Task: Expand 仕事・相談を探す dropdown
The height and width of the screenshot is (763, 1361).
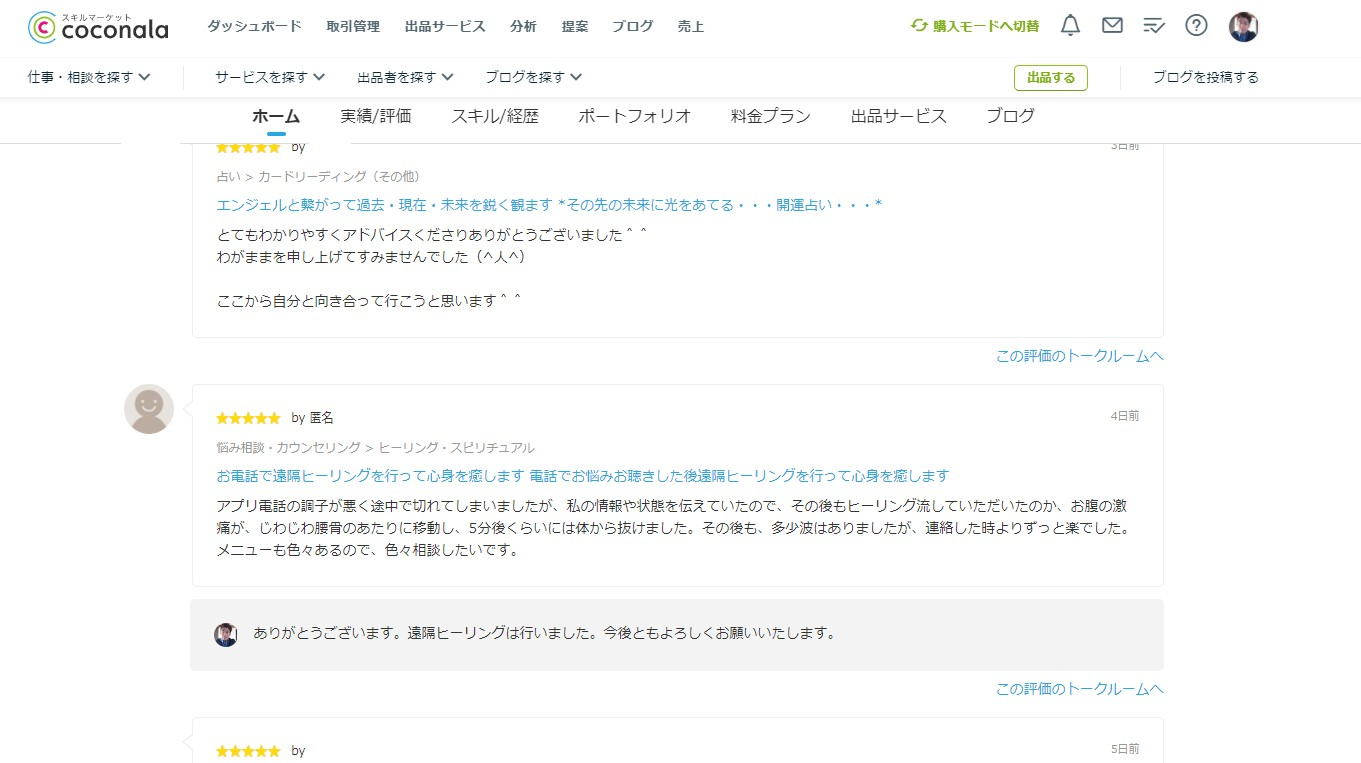Action: (89, 77)
